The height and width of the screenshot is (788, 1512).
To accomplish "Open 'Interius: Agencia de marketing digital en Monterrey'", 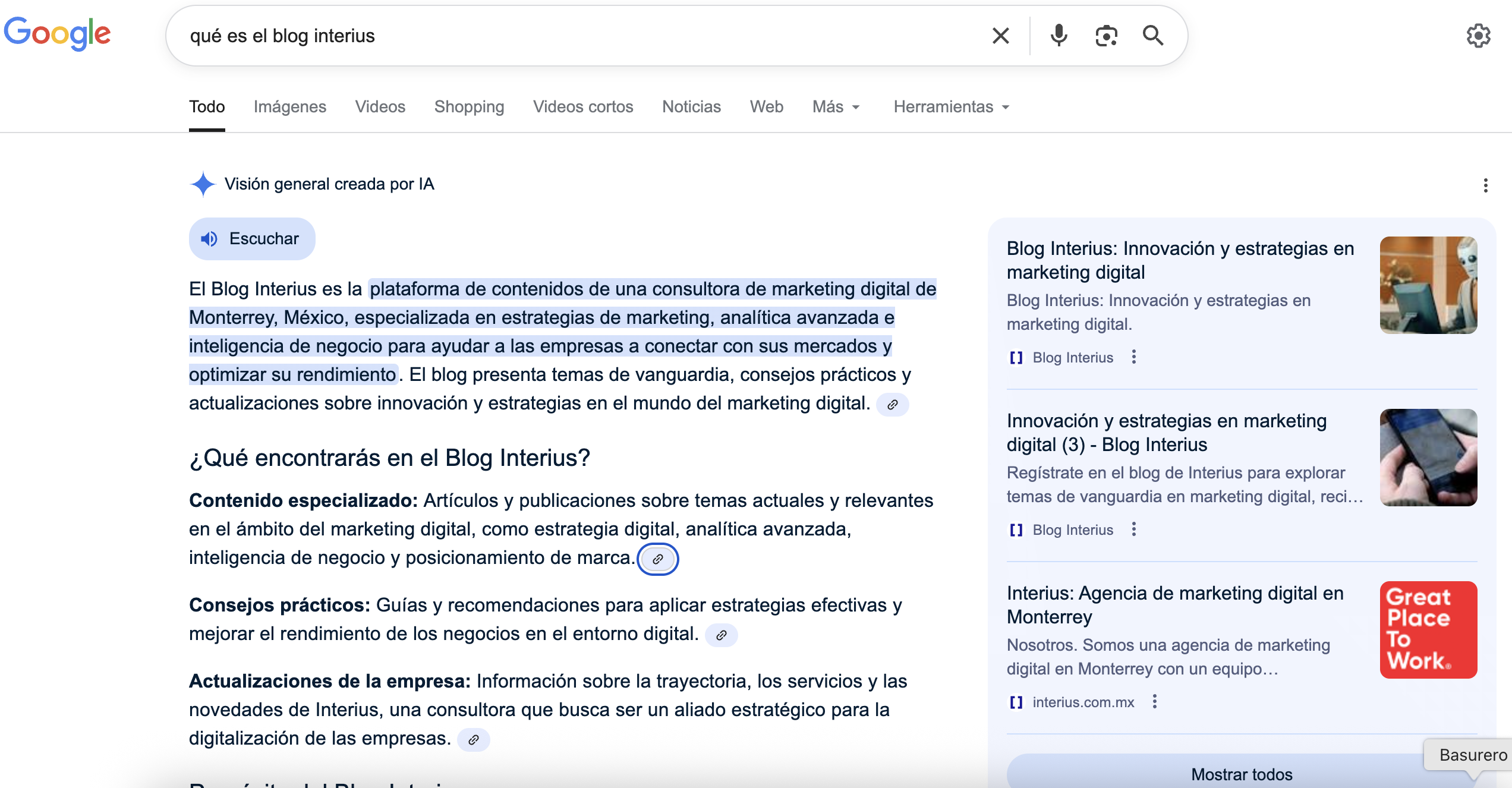I will (x=1174, y=605).
